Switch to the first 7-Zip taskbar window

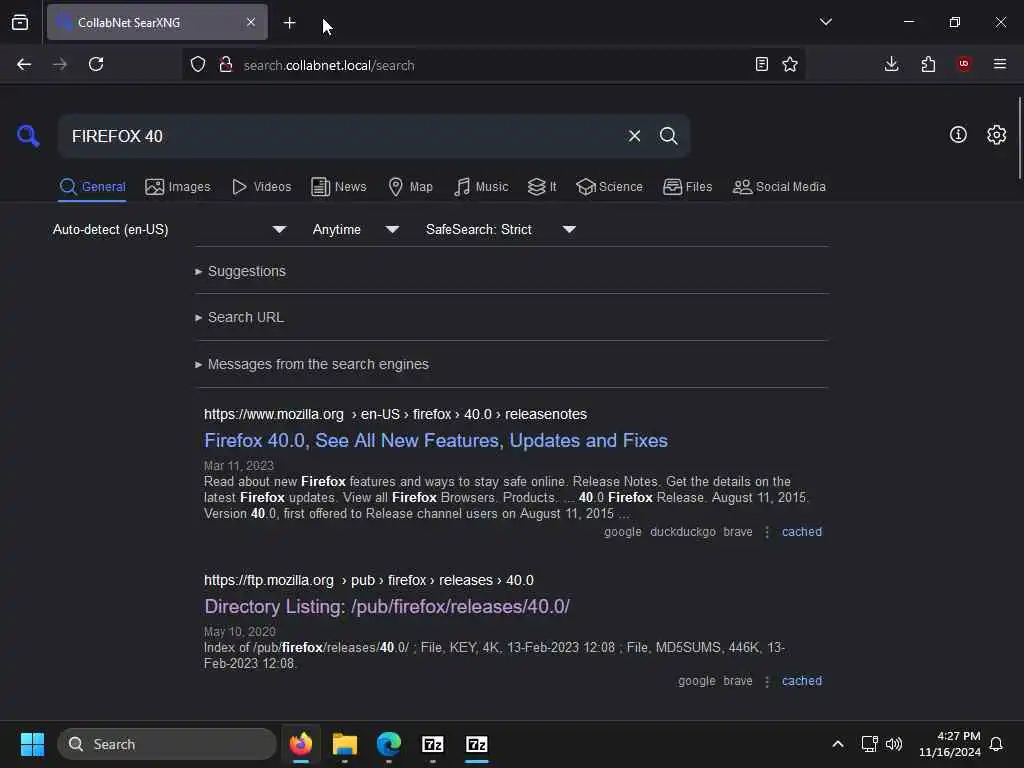pos(432,744)
